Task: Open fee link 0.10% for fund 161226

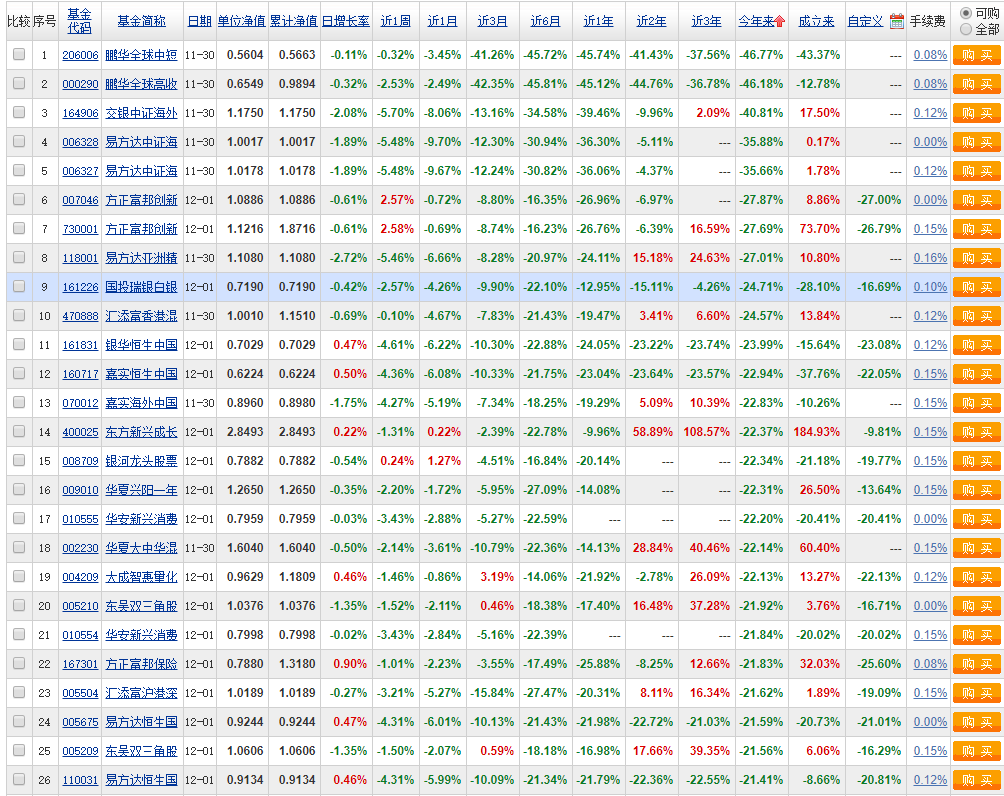Action: click(x=930, y=287)
